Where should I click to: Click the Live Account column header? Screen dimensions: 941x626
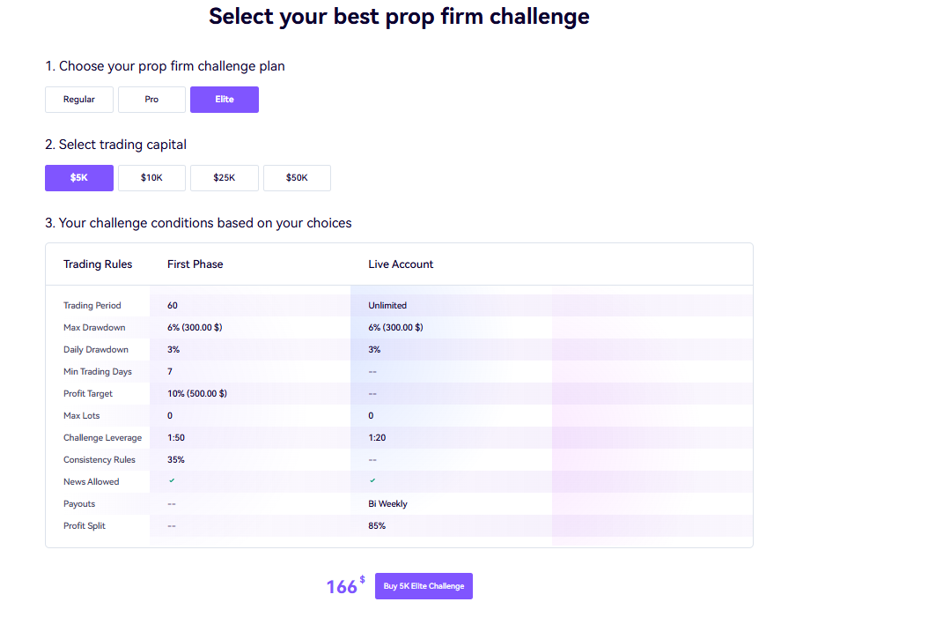coord(401,264)
